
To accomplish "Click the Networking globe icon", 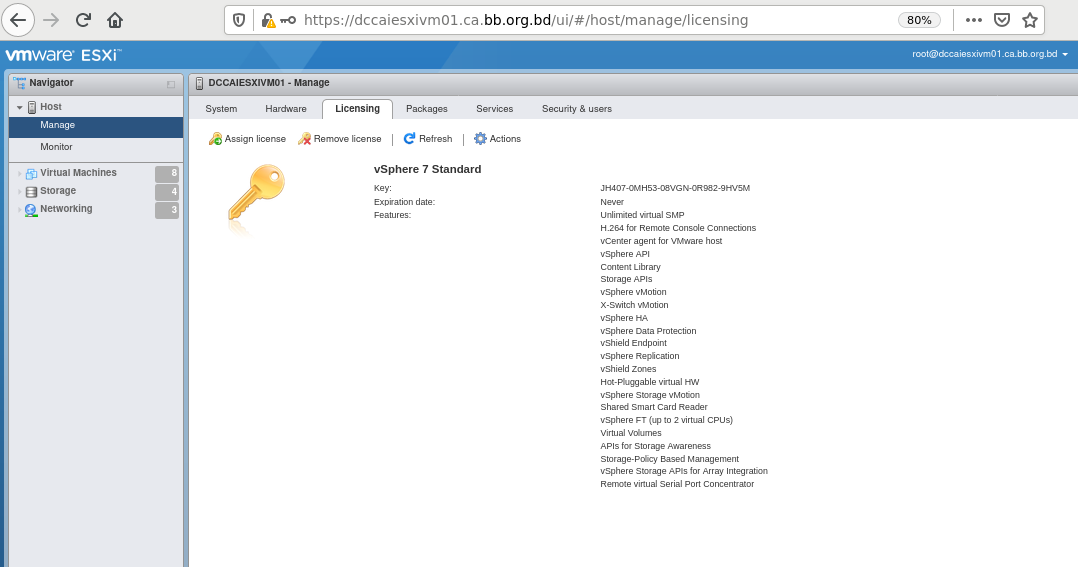I will (31, 210).
